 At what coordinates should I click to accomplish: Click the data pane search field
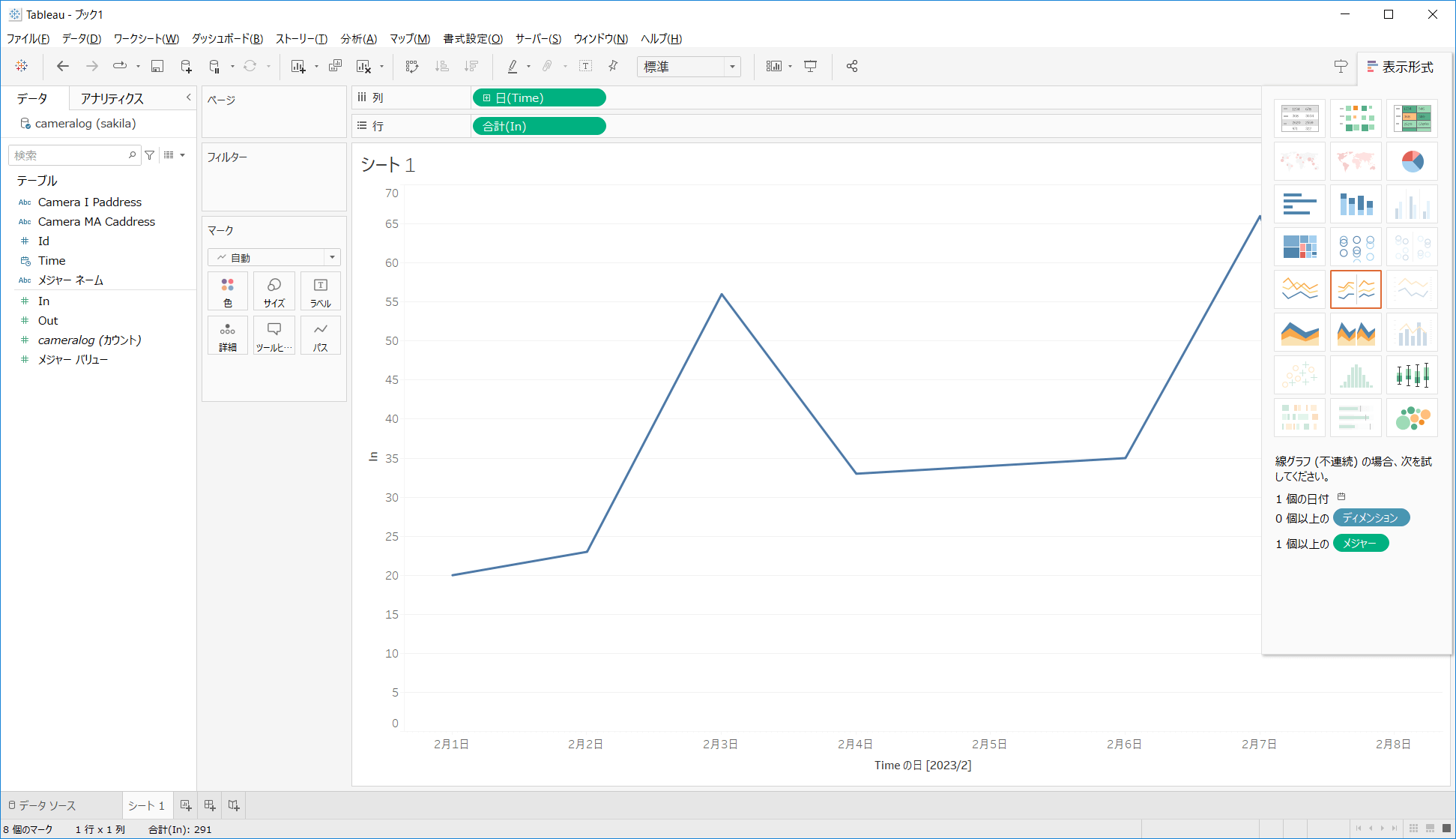click(69, 155)
